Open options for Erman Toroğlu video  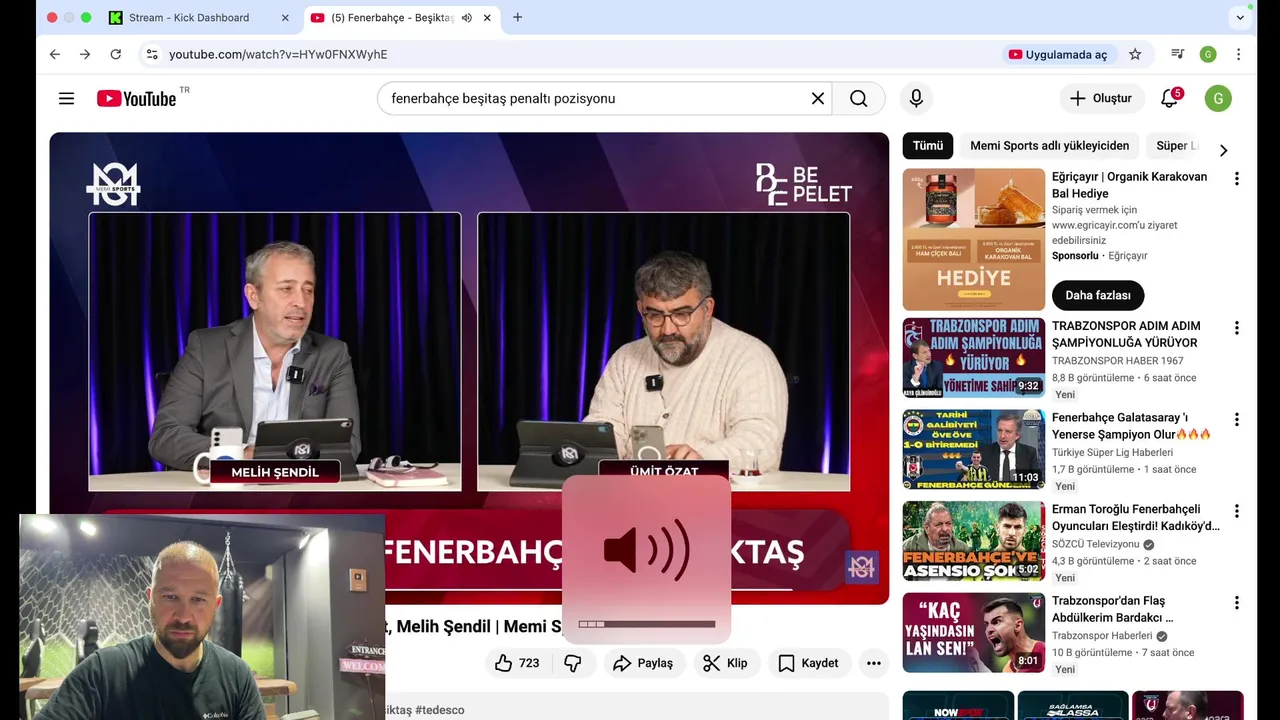pyautogui.click(x=1236, y=511)
